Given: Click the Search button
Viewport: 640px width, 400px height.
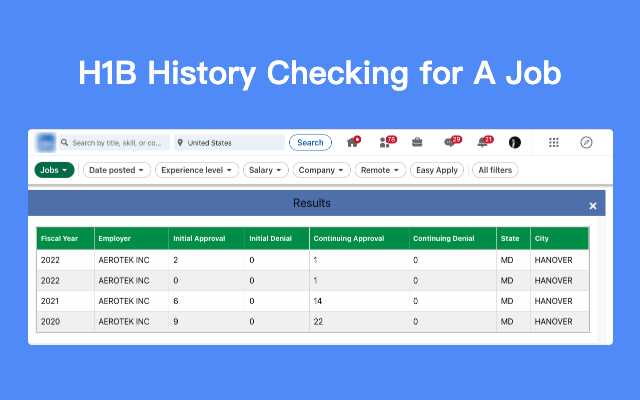Looking at the screenshot, I should click(x=310, y=142).
